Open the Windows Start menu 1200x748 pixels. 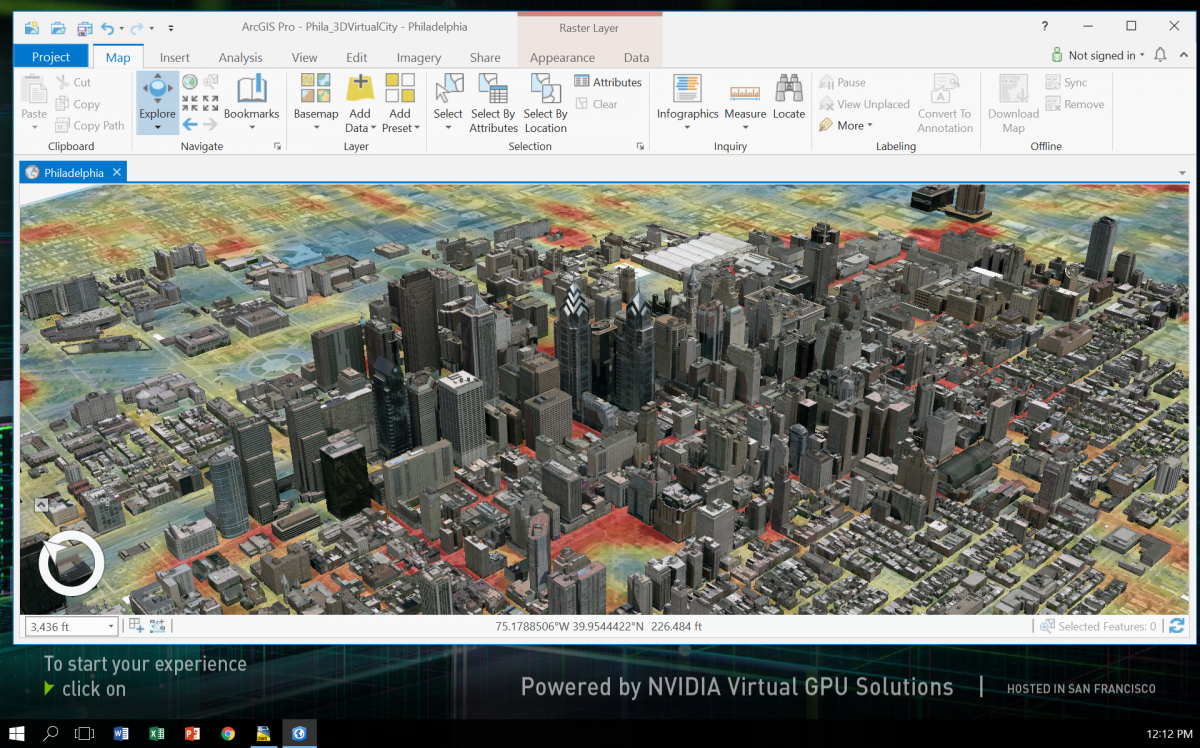(17, 733)
